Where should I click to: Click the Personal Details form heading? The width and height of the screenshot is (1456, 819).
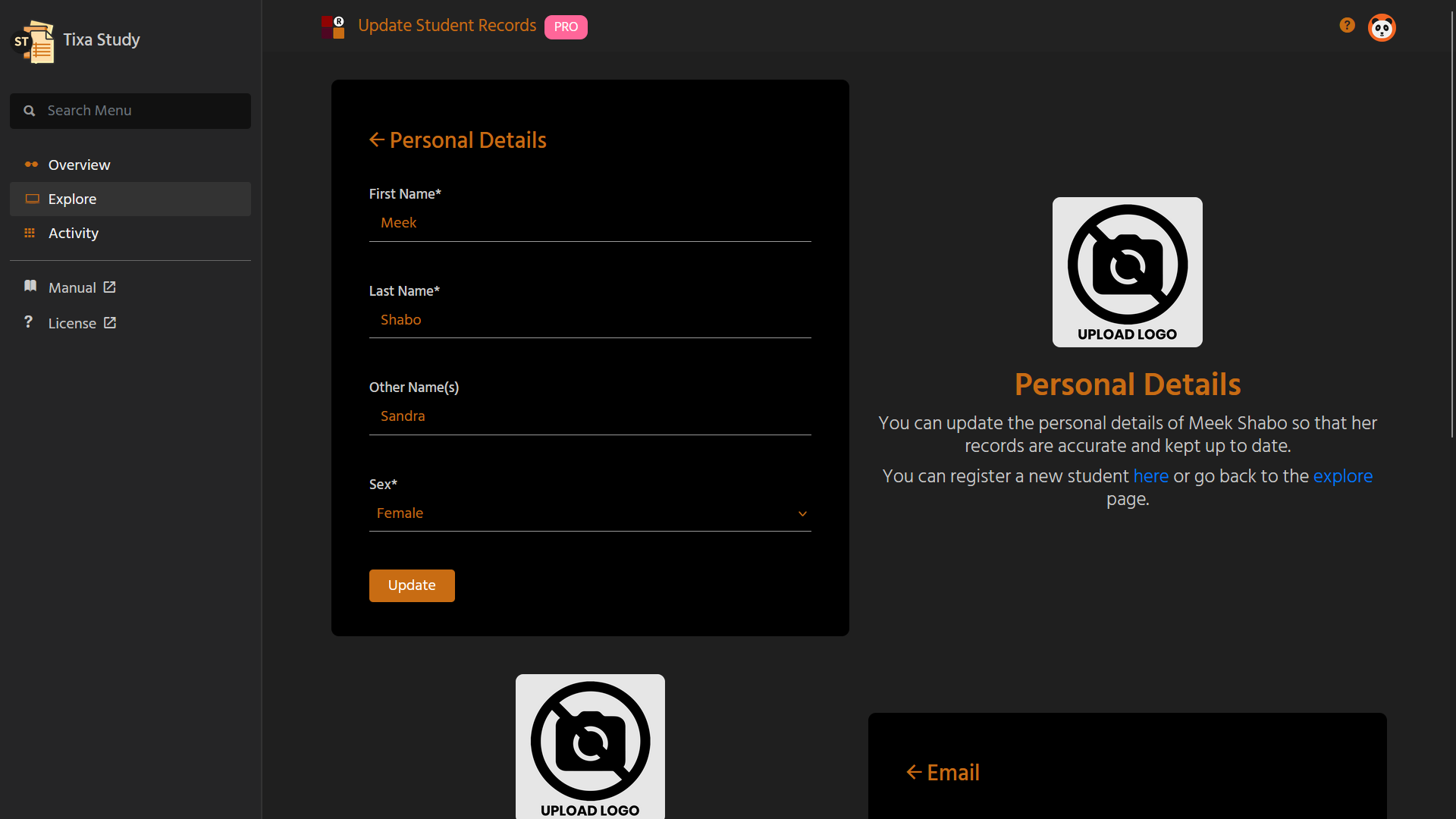(x=468, y=140)
